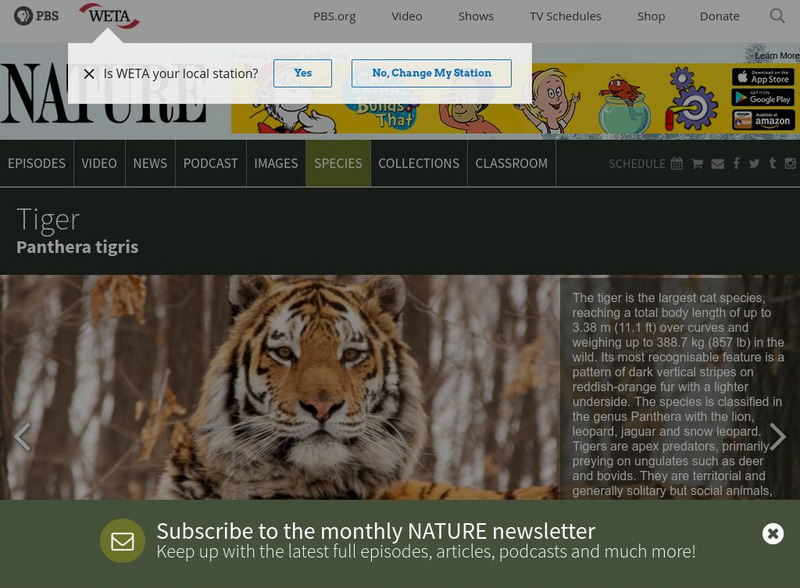Open the Tumblr icon link
This screenshot has height=588, width=800.
[772, 163]
